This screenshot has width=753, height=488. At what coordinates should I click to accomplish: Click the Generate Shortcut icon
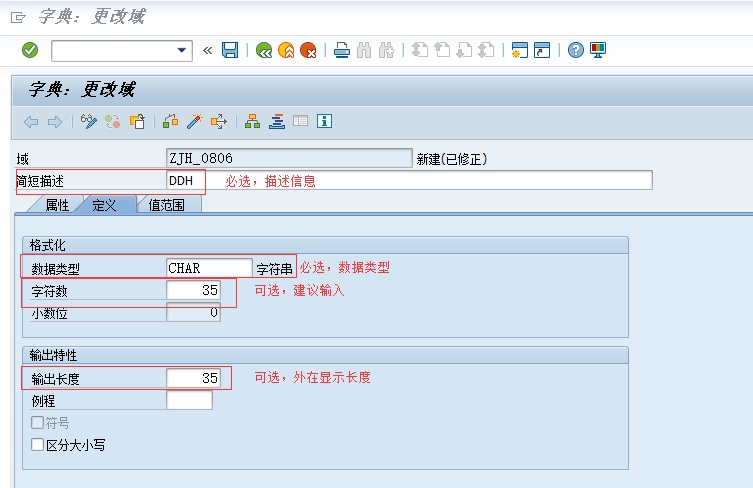(x=542, y=50)
